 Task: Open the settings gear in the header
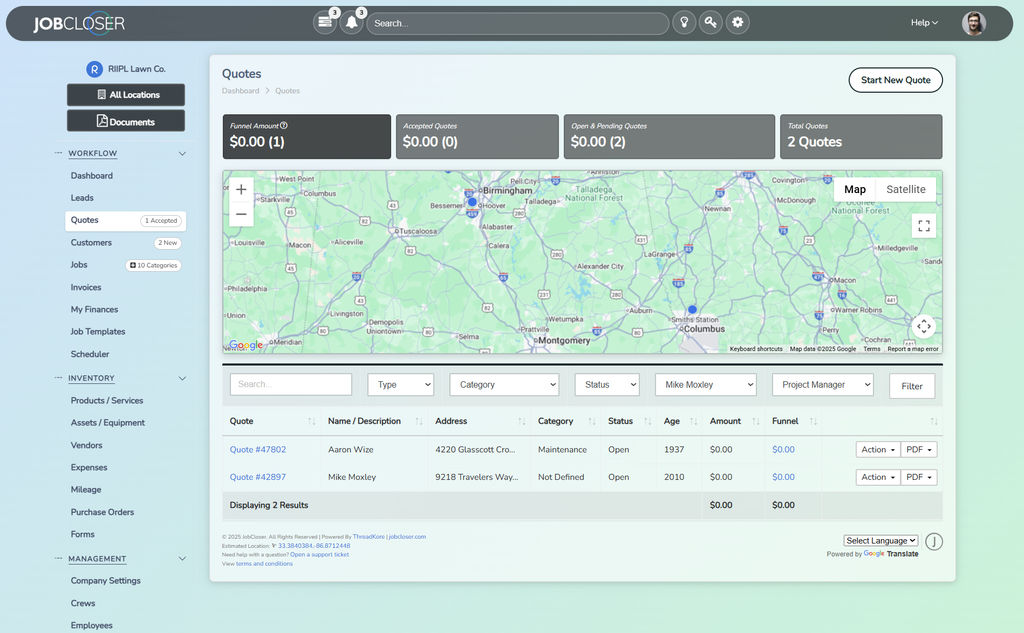pyautogui.click(x=737, y=22)
